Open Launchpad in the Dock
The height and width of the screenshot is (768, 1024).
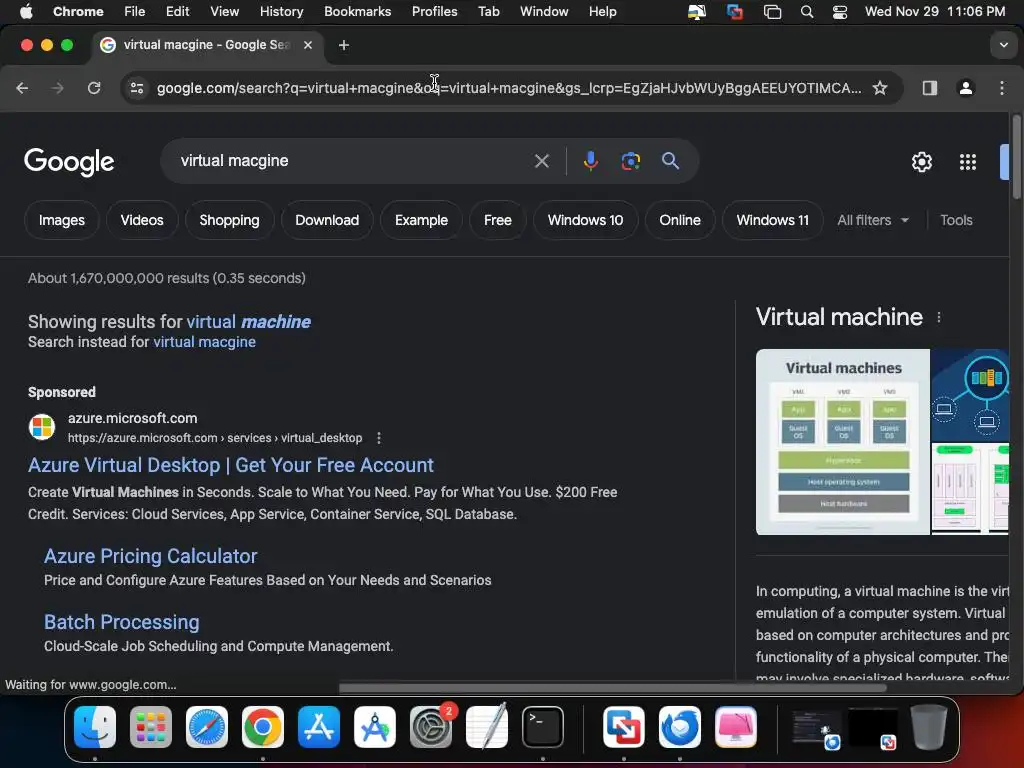(151, 726)
